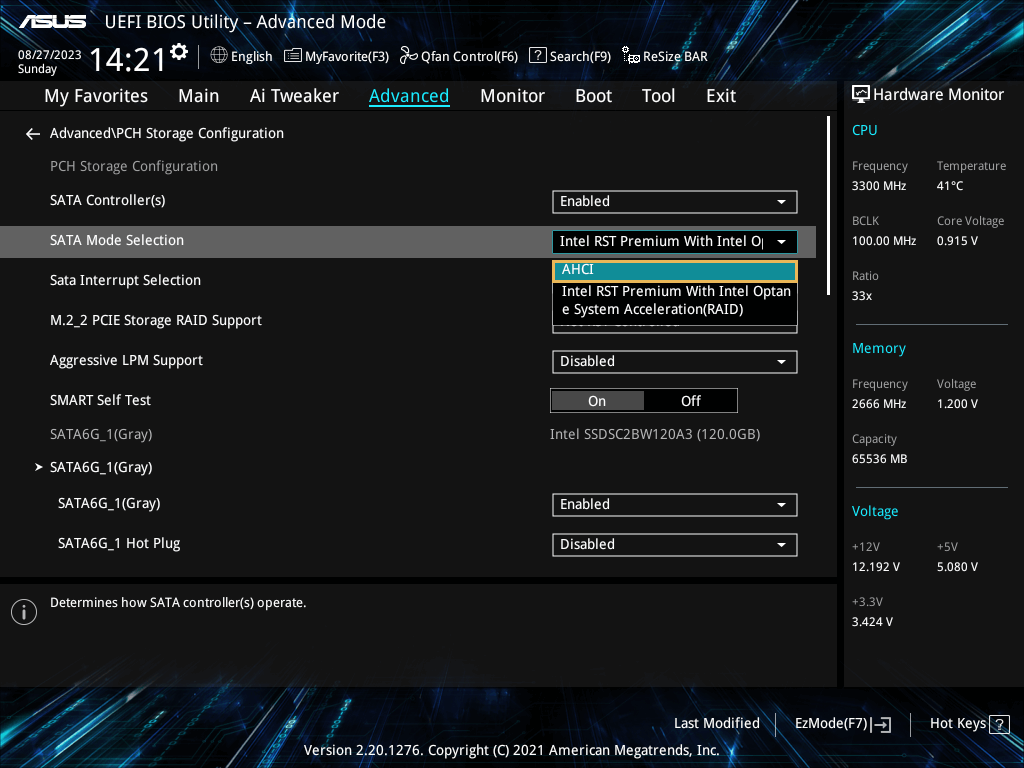
Task: Click the EzMode exit arrow icon
Action: [881, 724]
